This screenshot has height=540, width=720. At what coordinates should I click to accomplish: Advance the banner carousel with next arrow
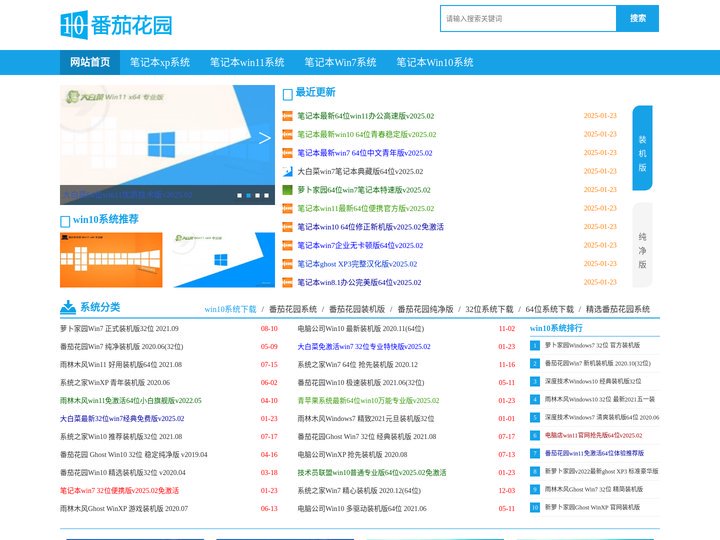tap(264, 138)
